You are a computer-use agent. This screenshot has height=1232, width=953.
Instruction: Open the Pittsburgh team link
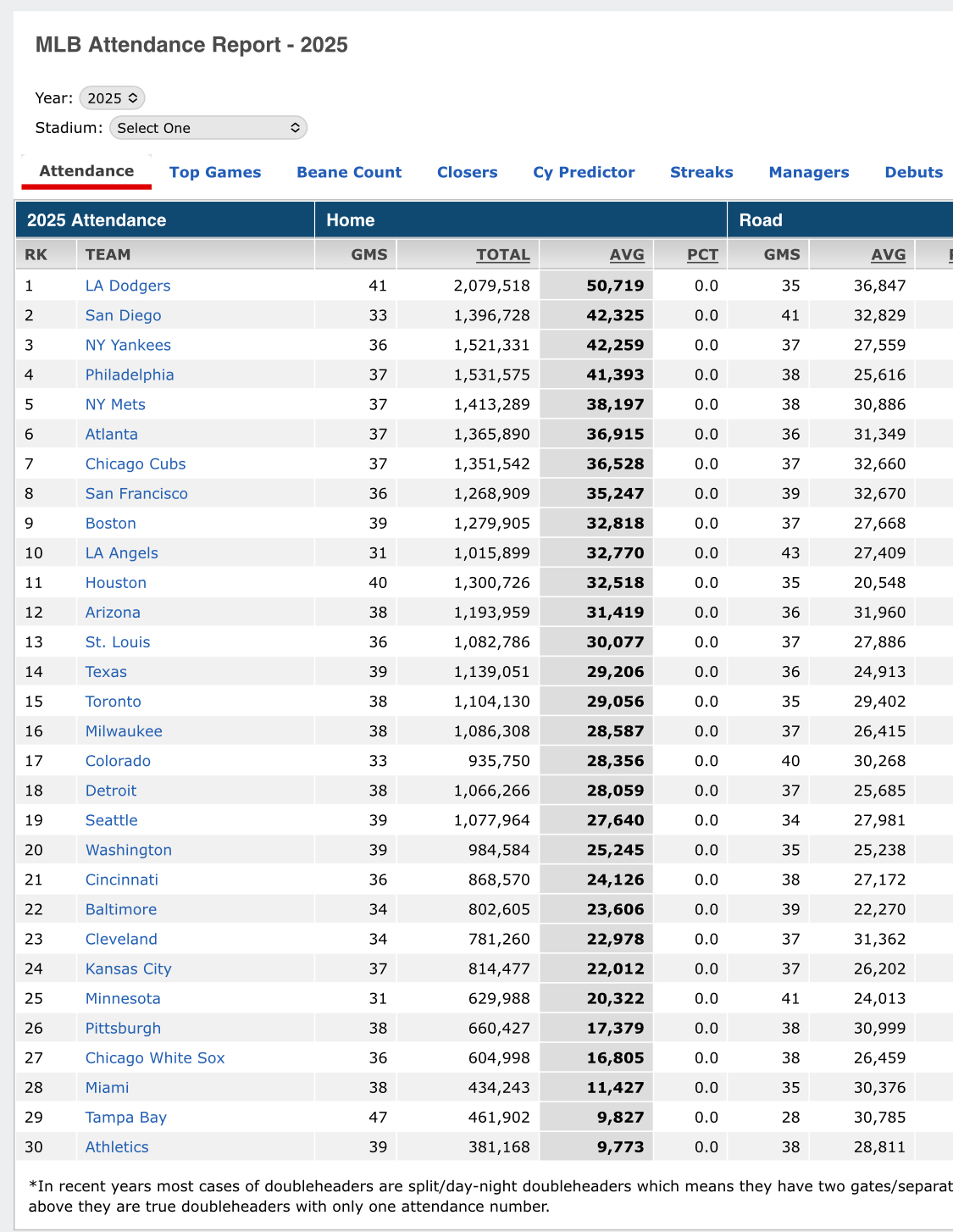coord(123,1028)
